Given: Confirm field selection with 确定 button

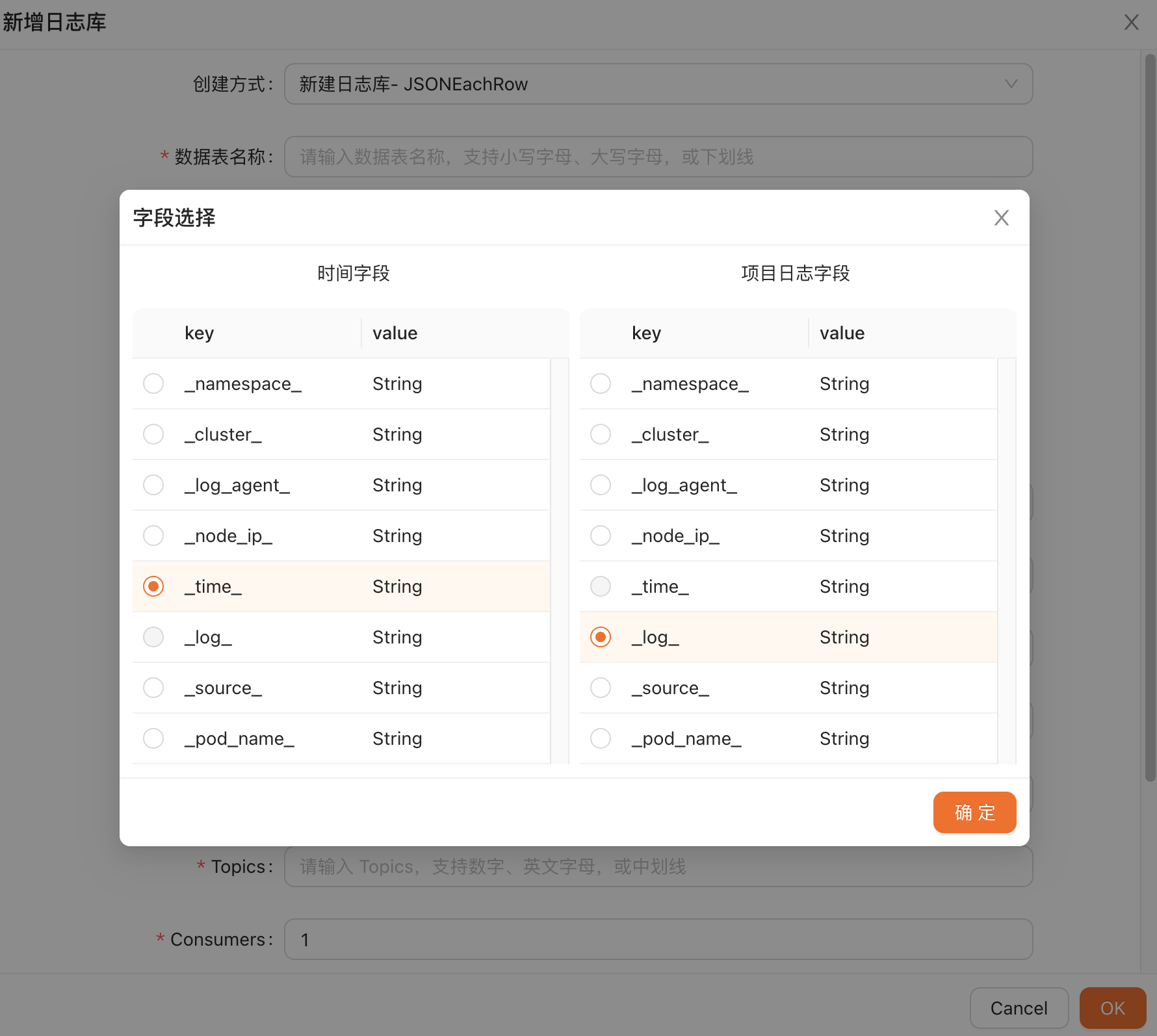Looking at the screenshot, I should tap(974, 812).
